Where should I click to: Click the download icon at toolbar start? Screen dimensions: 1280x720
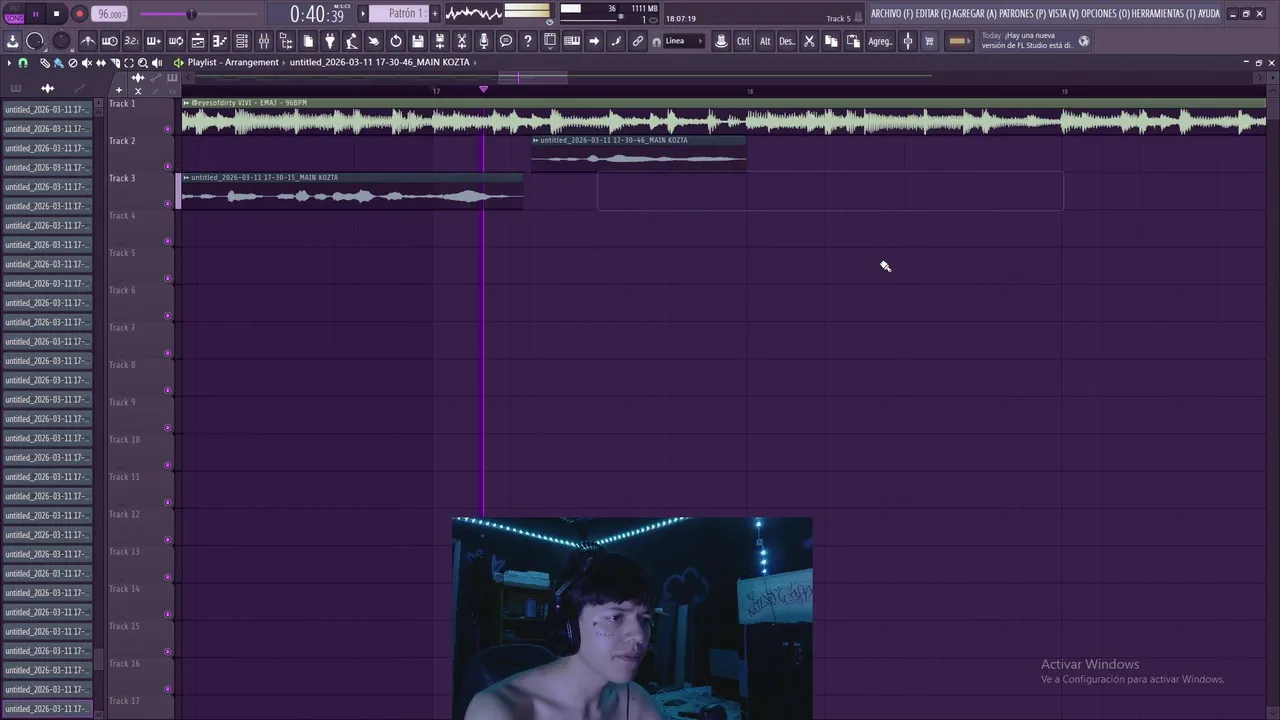(x=13, y=41)
